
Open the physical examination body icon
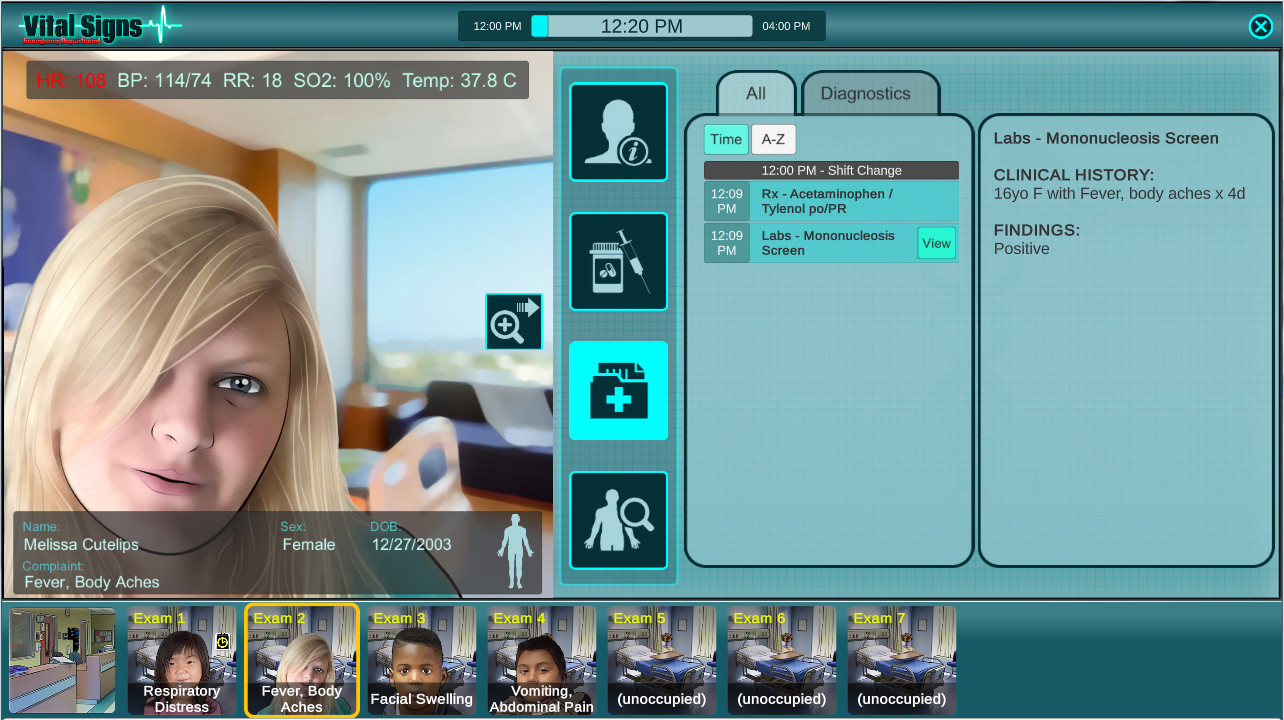618,520
